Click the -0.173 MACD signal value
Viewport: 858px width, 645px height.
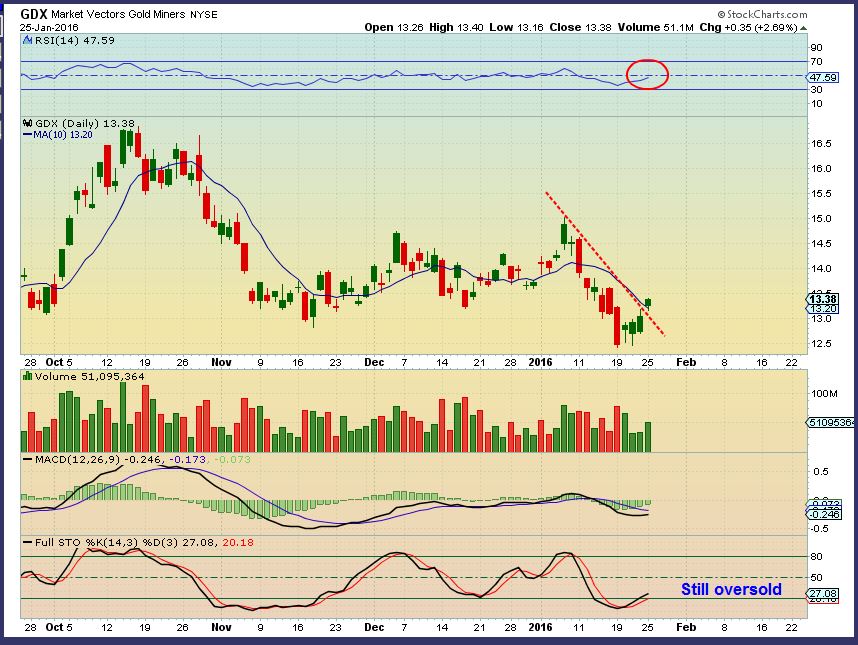click(x=188, y=460)
